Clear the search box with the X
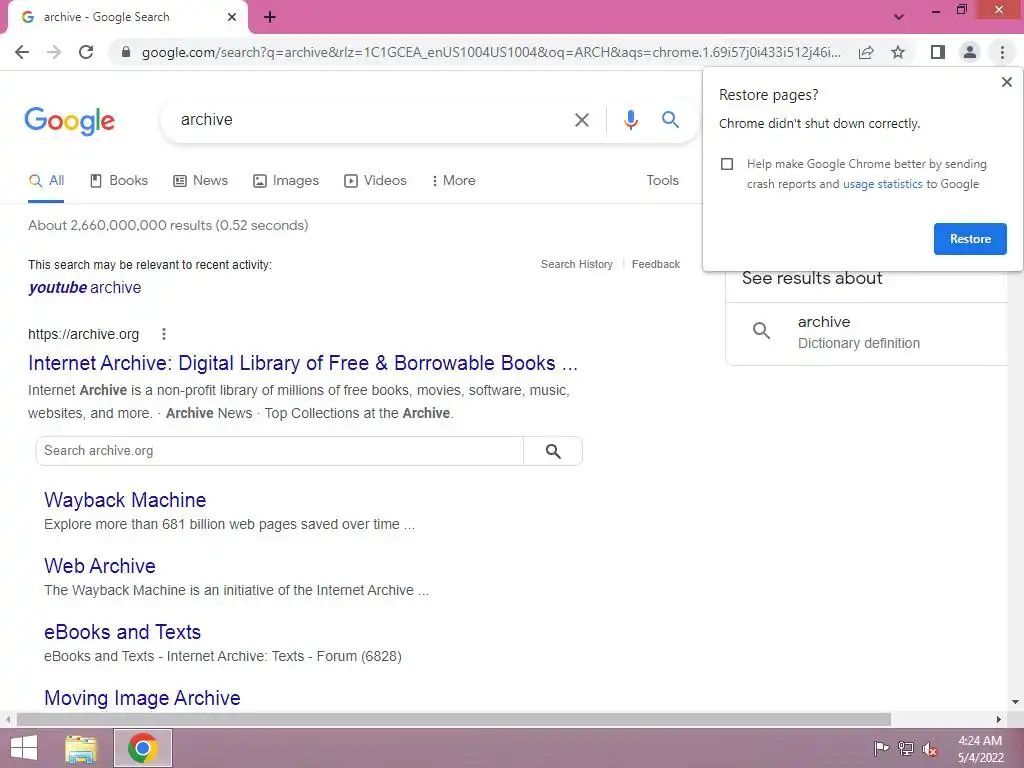 point(581,120)
